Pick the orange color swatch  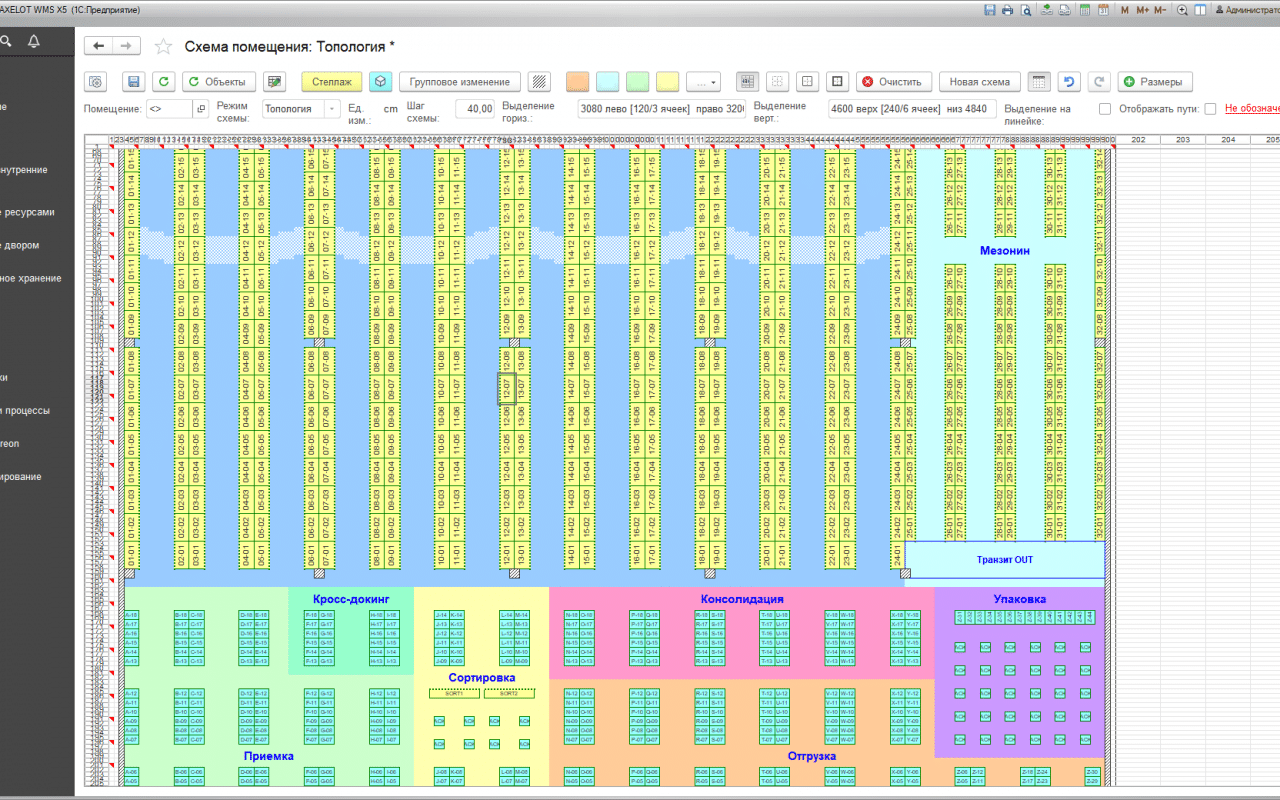pyautogui.click(x=578, y=82)
